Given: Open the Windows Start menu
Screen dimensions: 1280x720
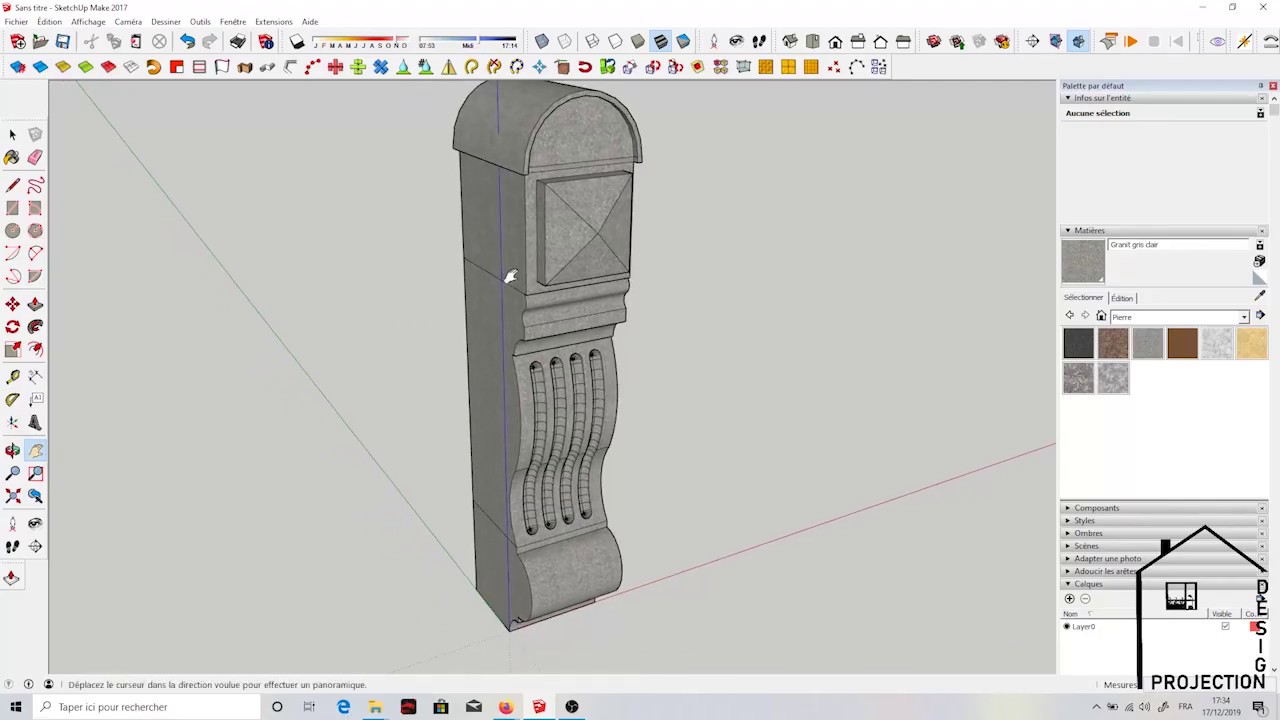Looking at the screenshot, I should coord(16,707).
